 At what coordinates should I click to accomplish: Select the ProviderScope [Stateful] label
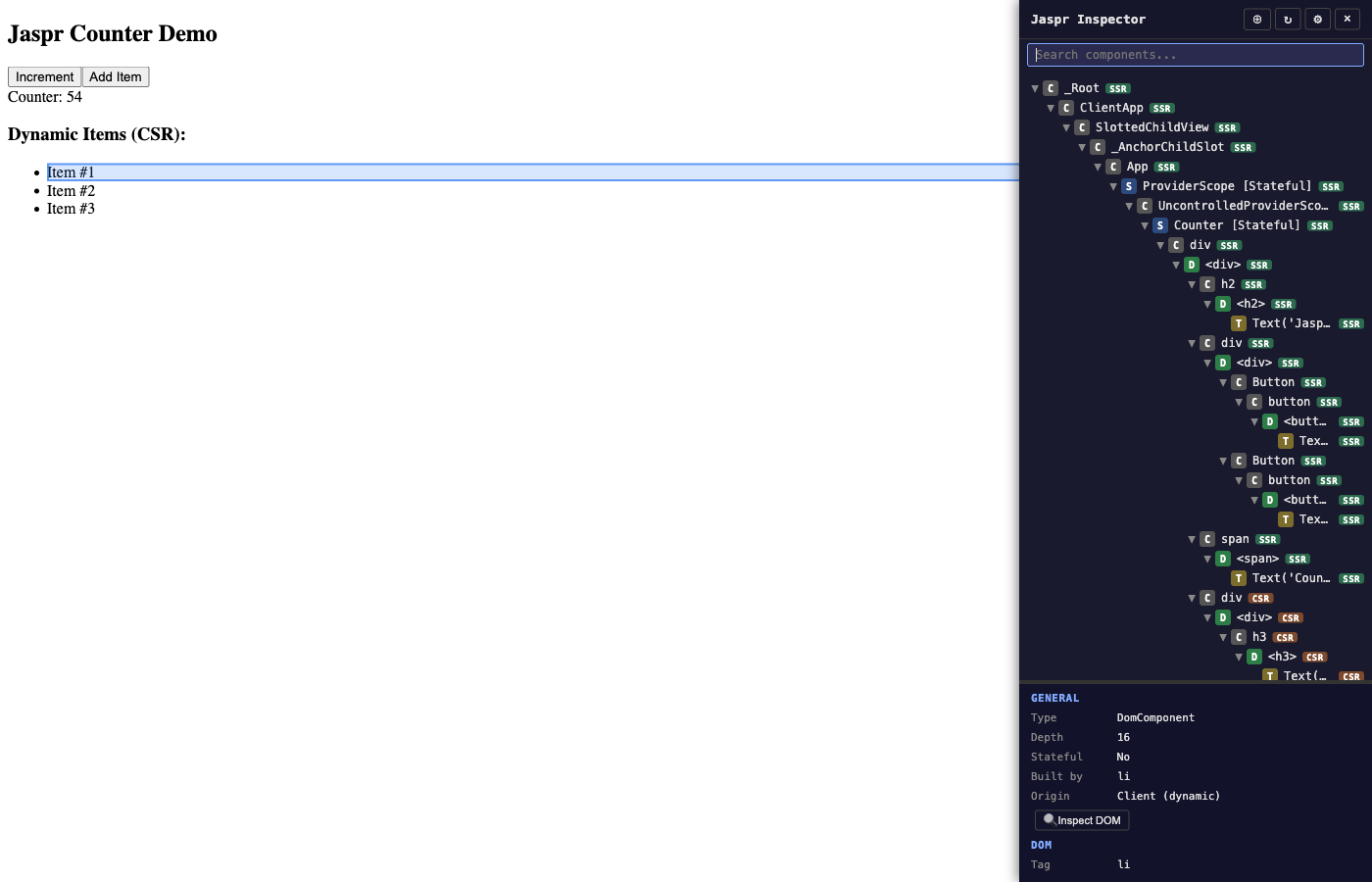pos(1227,186)
